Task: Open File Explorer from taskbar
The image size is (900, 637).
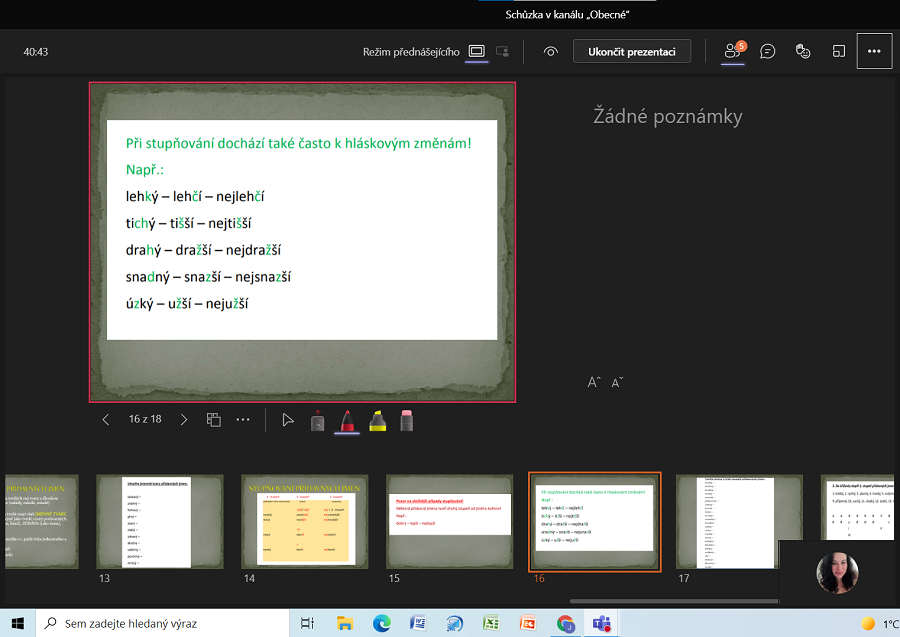Action: [344, 623]
